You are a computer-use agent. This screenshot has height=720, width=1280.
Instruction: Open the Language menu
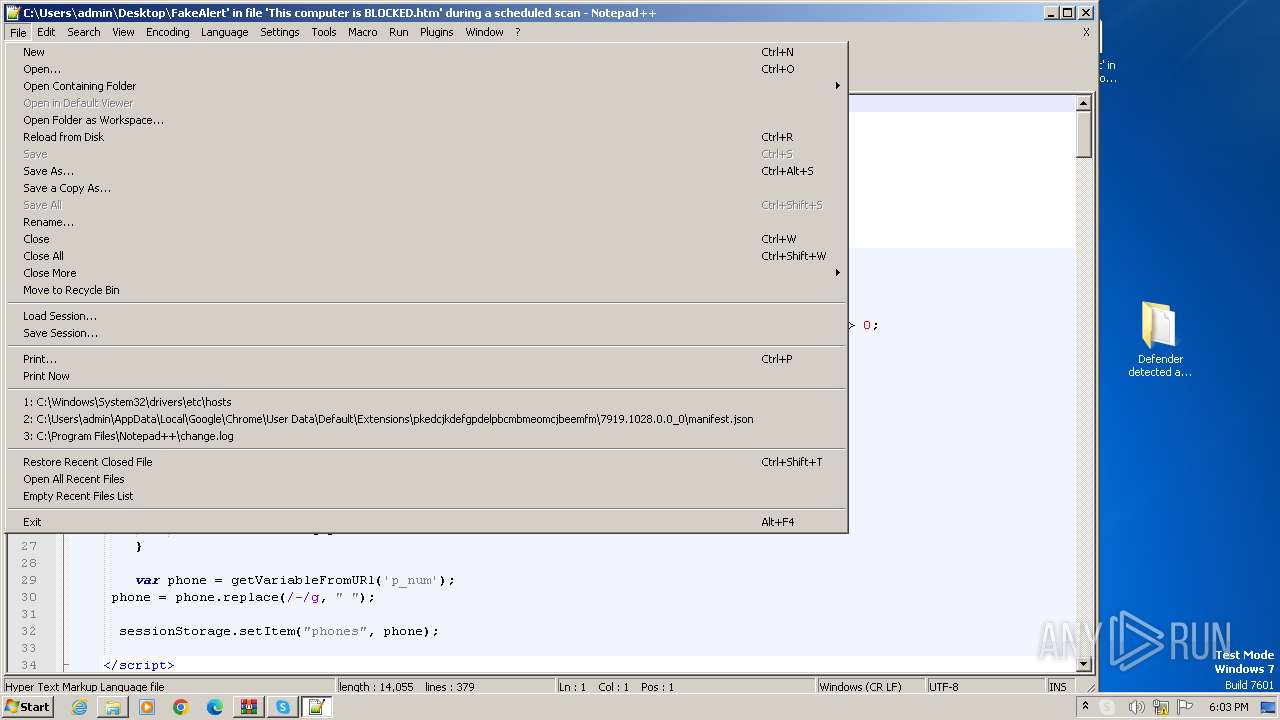[224, 32]
